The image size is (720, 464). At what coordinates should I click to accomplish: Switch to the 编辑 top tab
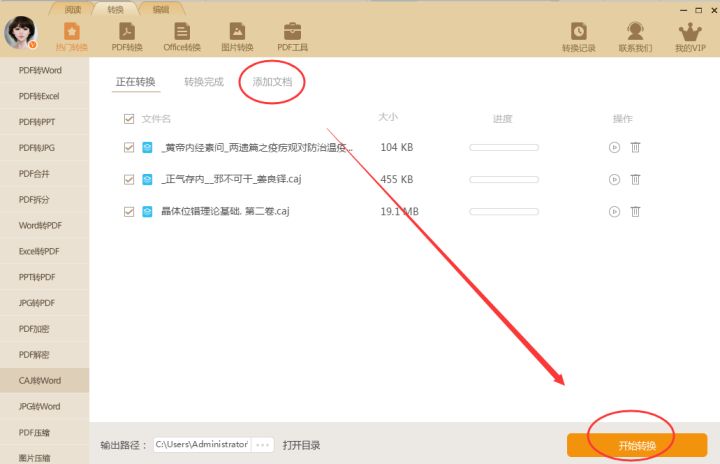[x=160, y=9]
